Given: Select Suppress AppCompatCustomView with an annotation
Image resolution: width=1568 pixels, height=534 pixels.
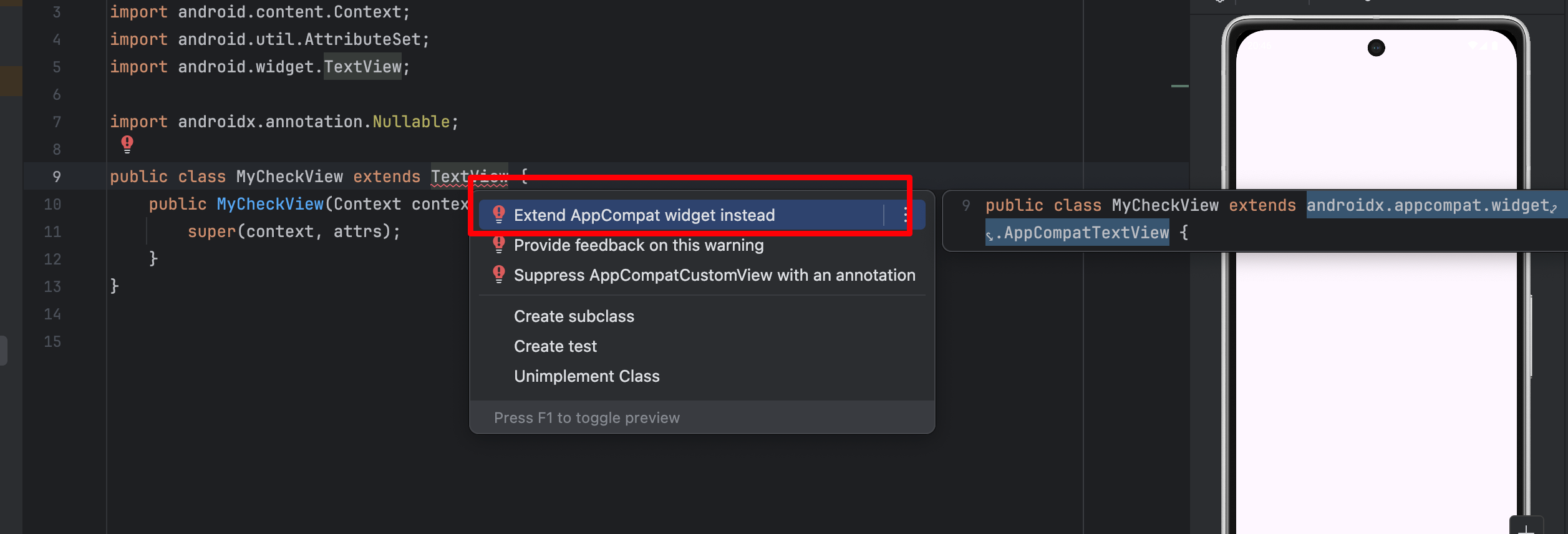Looking at the screenshot, I should [714, 275].
